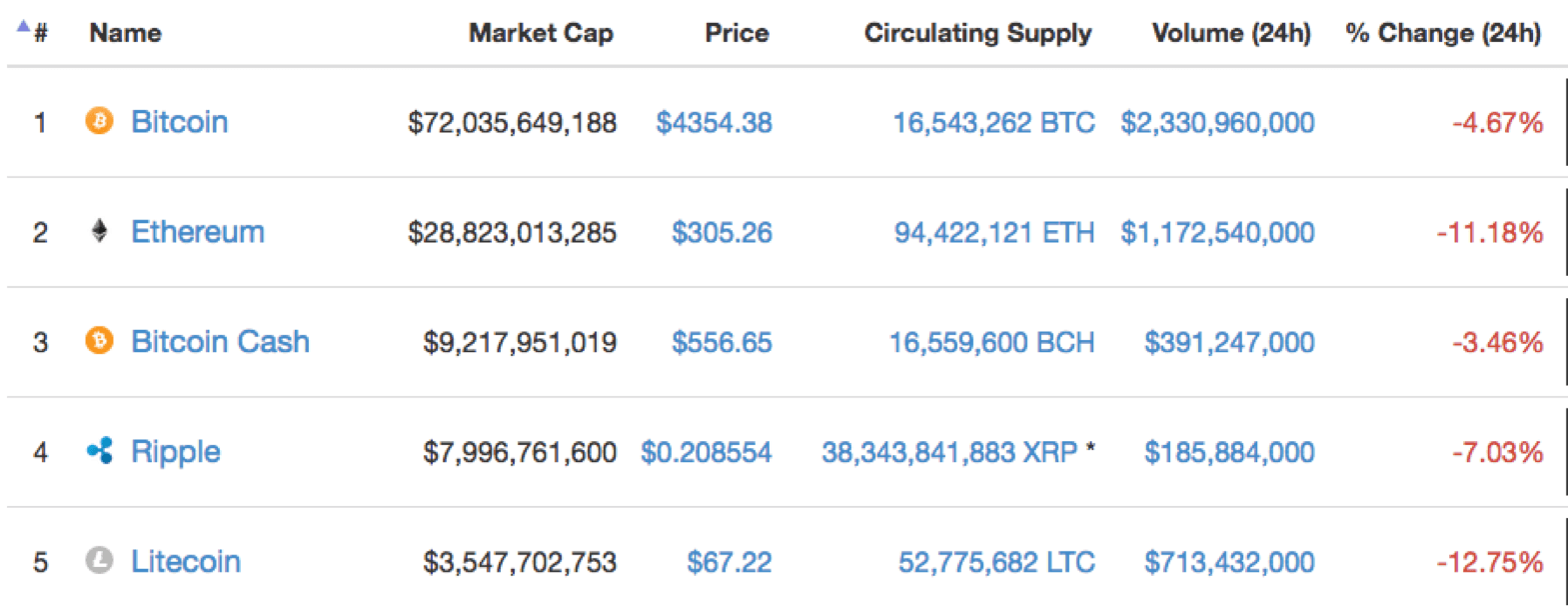Click the orange Bitcoin logo icon
The width and height of the screenshot is (1568, 615).
(x=99, y=121)
